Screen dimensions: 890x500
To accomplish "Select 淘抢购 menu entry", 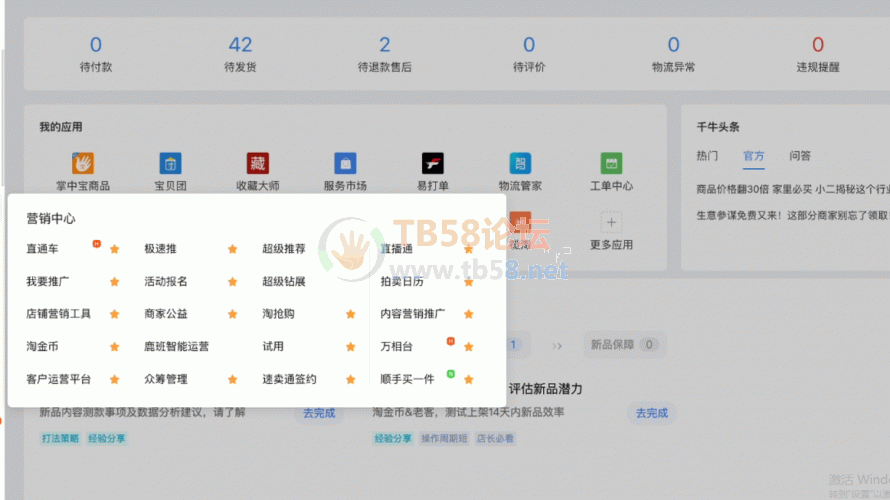I will (278, 313).
